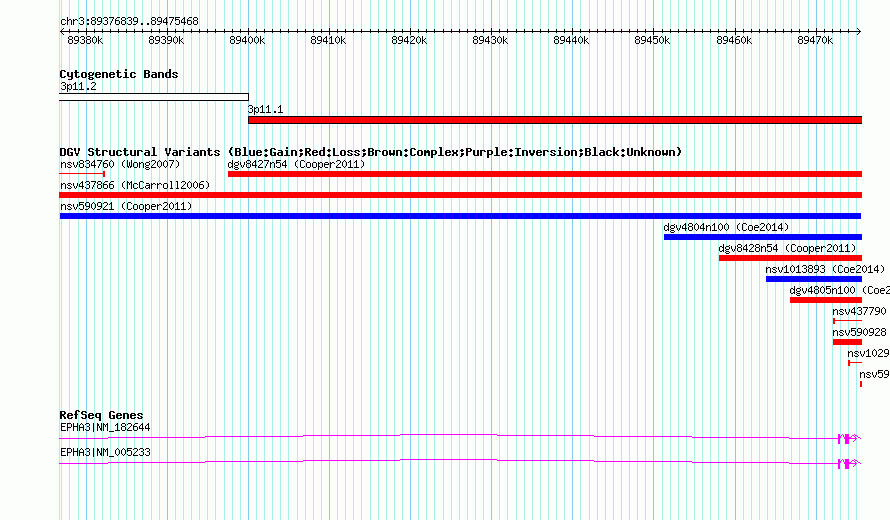Click the Cytogenetic Bands track title
Viewport: 890px width, 520px height.
coord(119,74)
